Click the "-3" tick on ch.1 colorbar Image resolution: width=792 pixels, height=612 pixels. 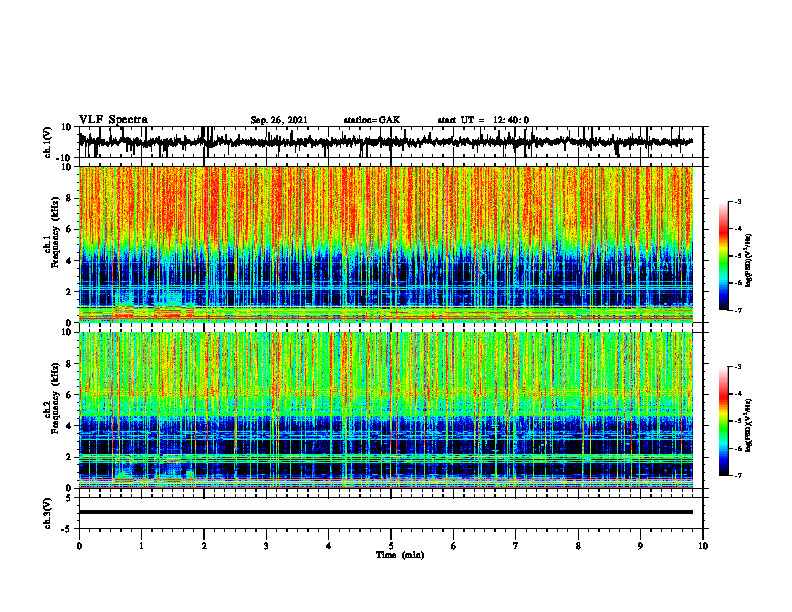click(x=737, y=201)
